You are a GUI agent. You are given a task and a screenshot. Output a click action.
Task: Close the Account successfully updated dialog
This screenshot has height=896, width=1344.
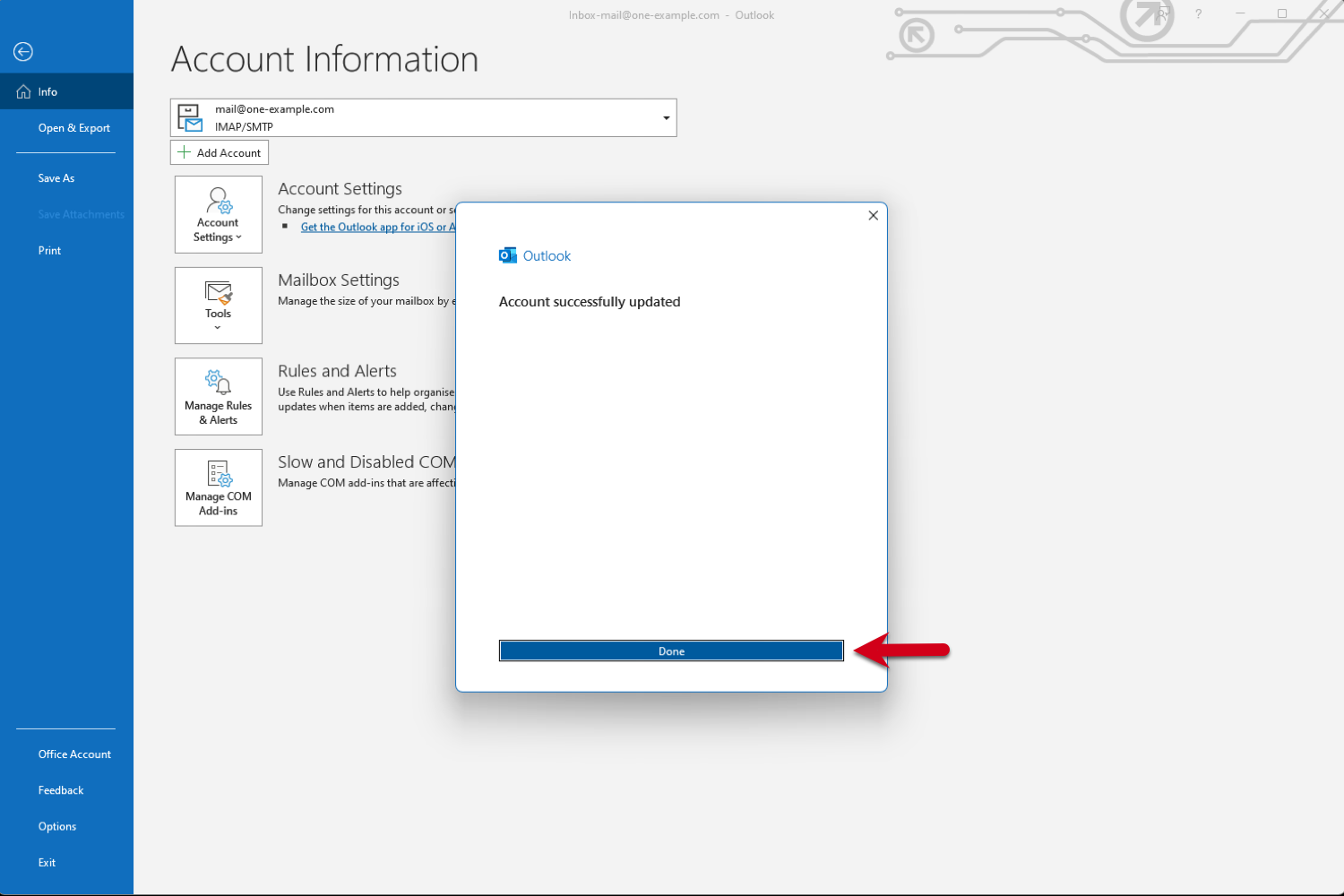point(873,215)
